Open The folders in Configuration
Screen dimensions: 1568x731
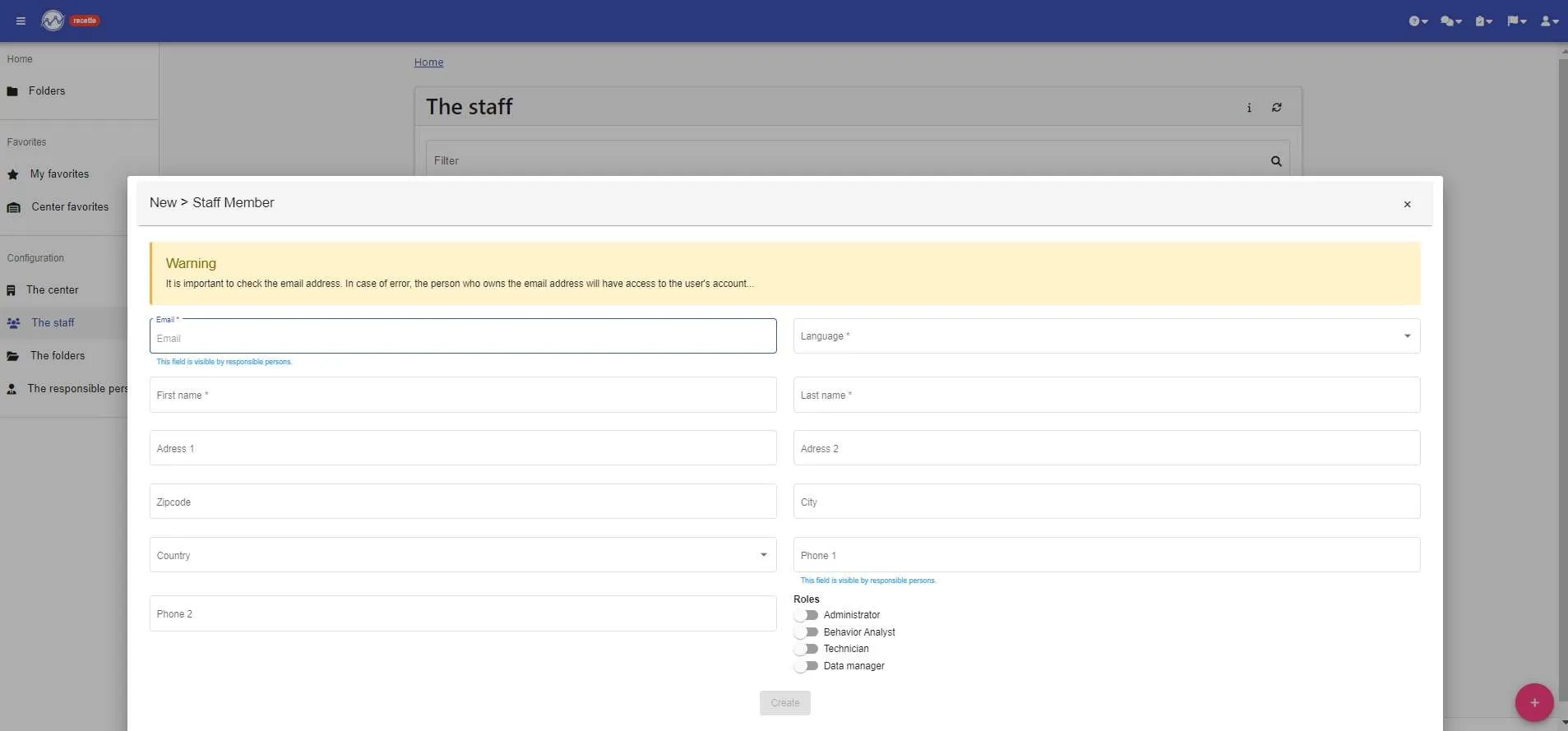point(63,355)
